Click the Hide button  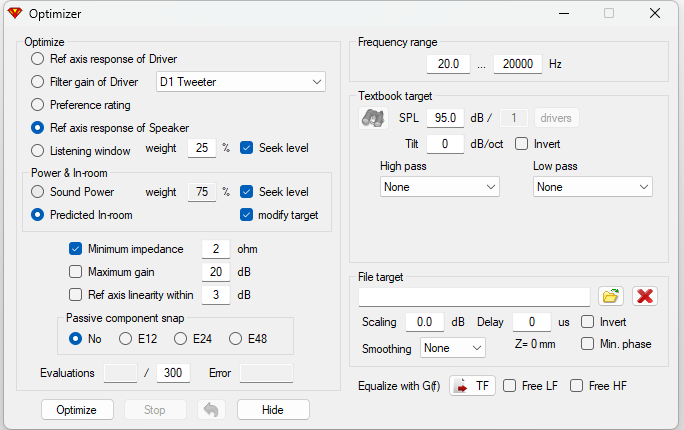(x=274, y=410)
